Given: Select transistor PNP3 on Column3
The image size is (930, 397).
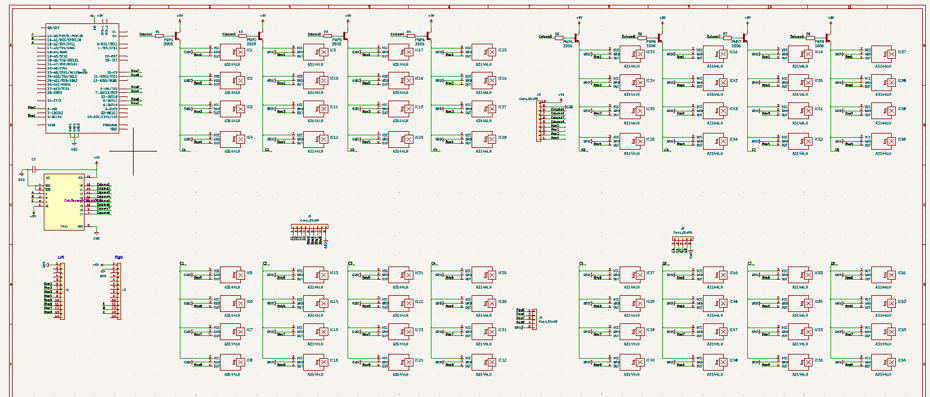Looking at the screenshot, I should (x=345, y=36).
